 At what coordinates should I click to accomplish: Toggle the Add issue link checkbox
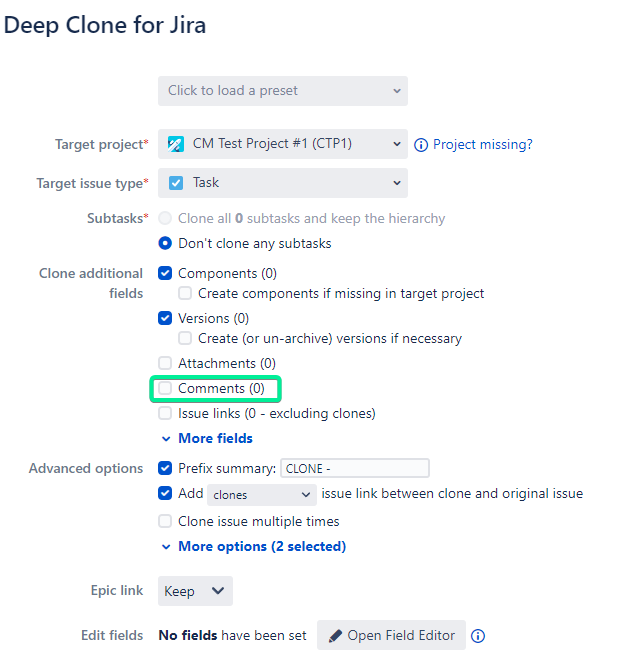[165, 493]
